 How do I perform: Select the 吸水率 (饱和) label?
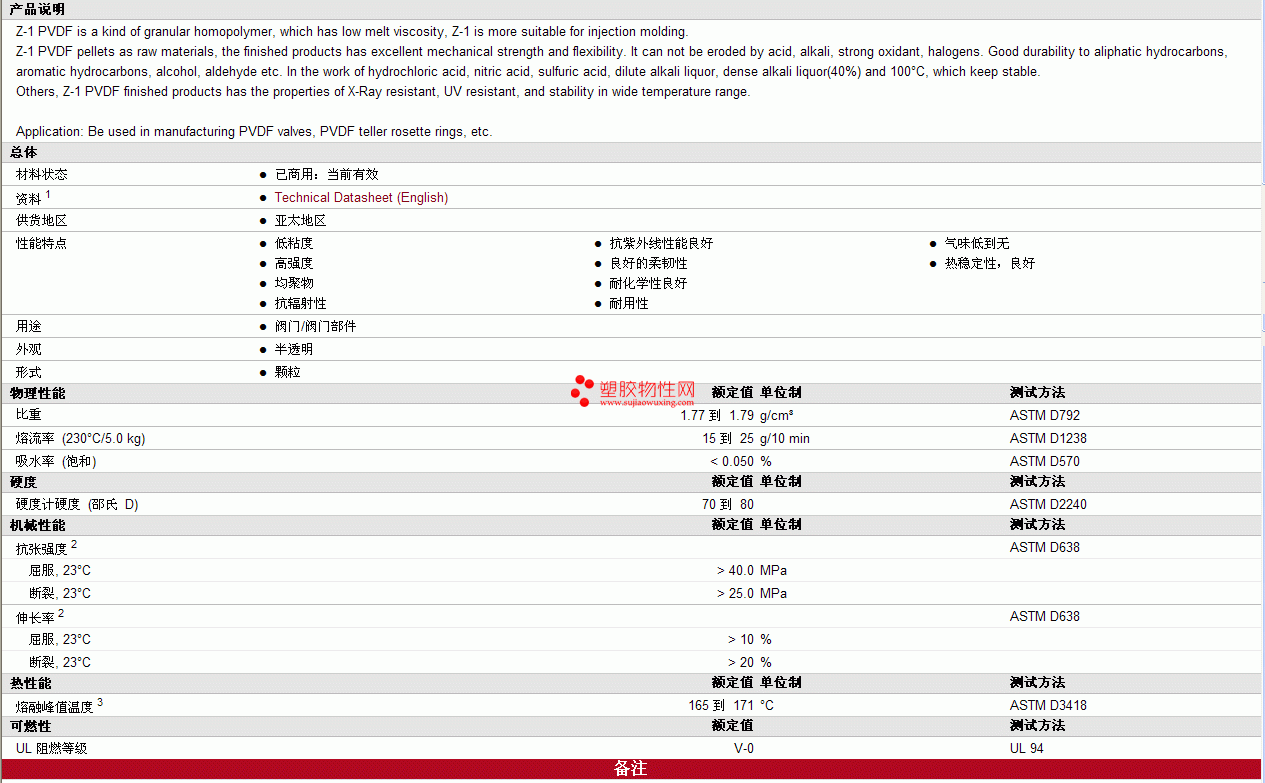[56, 461]
